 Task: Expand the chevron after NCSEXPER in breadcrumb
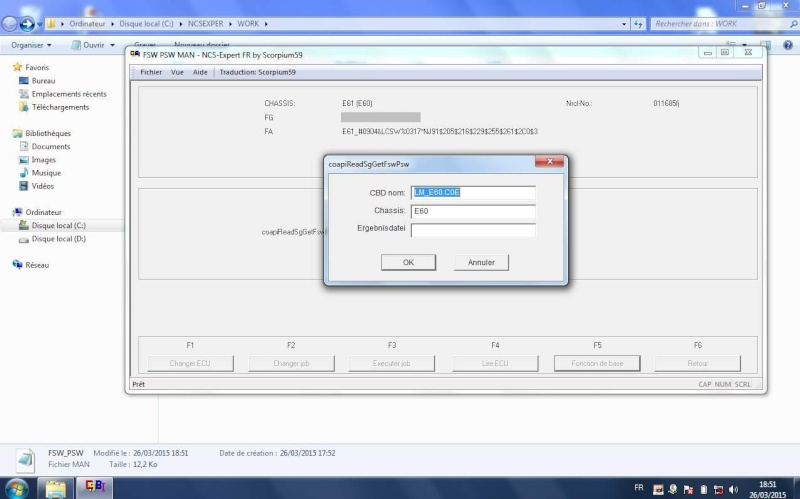(230, 24)
